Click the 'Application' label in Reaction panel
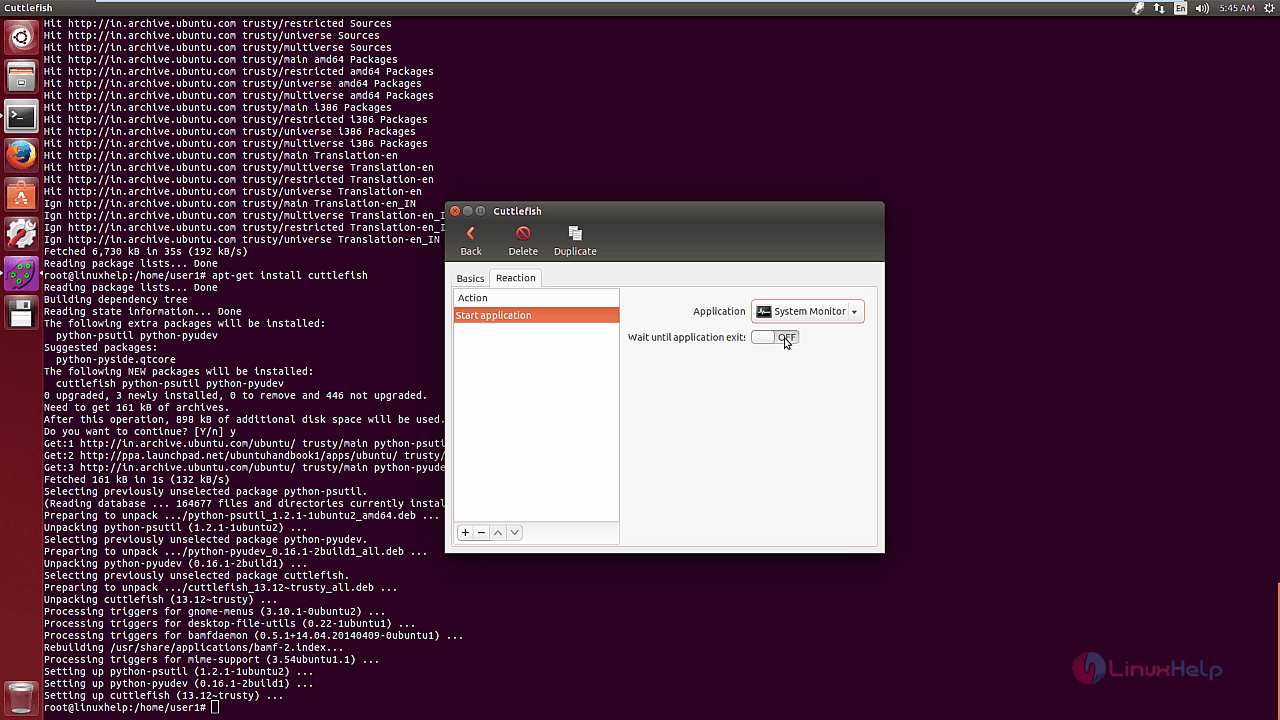The height and width of the screenshot is (720, 1280). [x=719, y=311]
